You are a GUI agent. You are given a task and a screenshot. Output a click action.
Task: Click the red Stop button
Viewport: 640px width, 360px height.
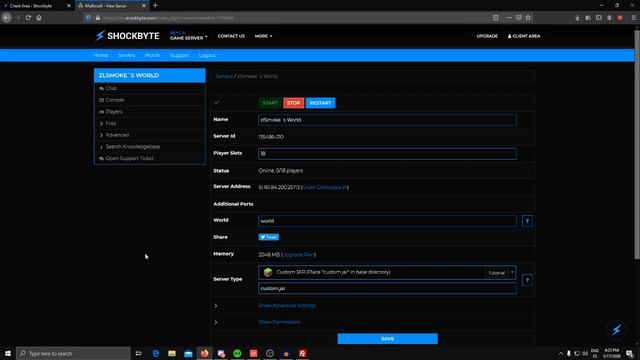pyautogui.click(x=293, y=103)
